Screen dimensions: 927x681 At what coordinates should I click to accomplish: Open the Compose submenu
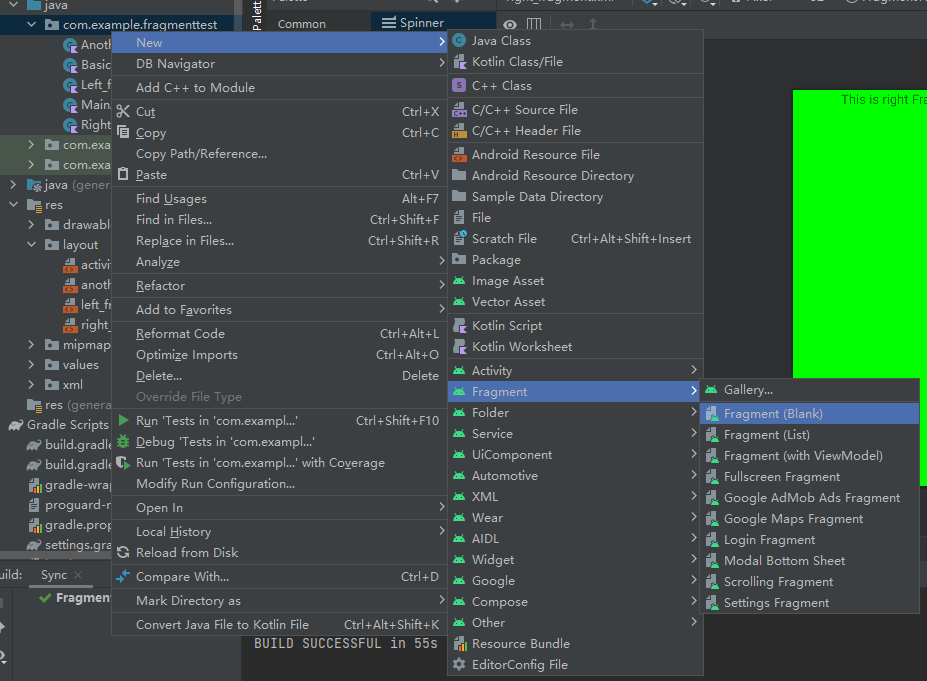tap(575, 602)
